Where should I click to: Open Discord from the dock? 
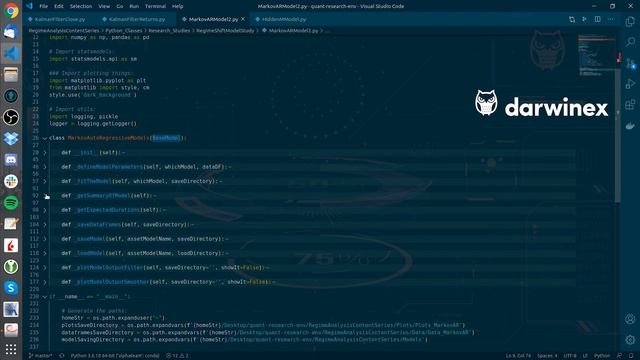(11, 160)
